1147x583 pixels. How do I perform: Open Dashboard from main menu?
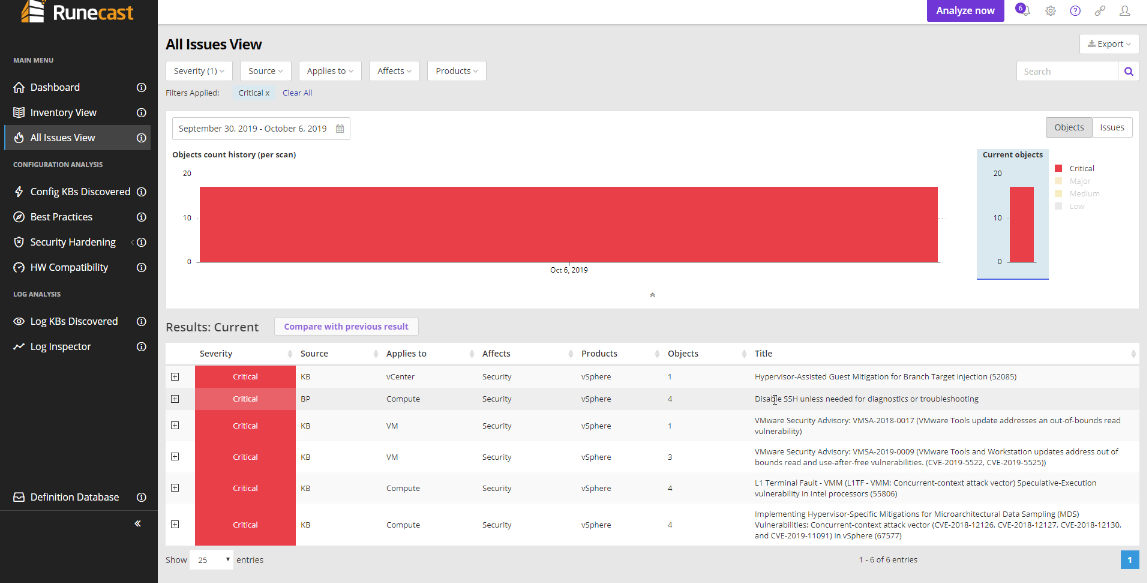click(x=55, y=87)
